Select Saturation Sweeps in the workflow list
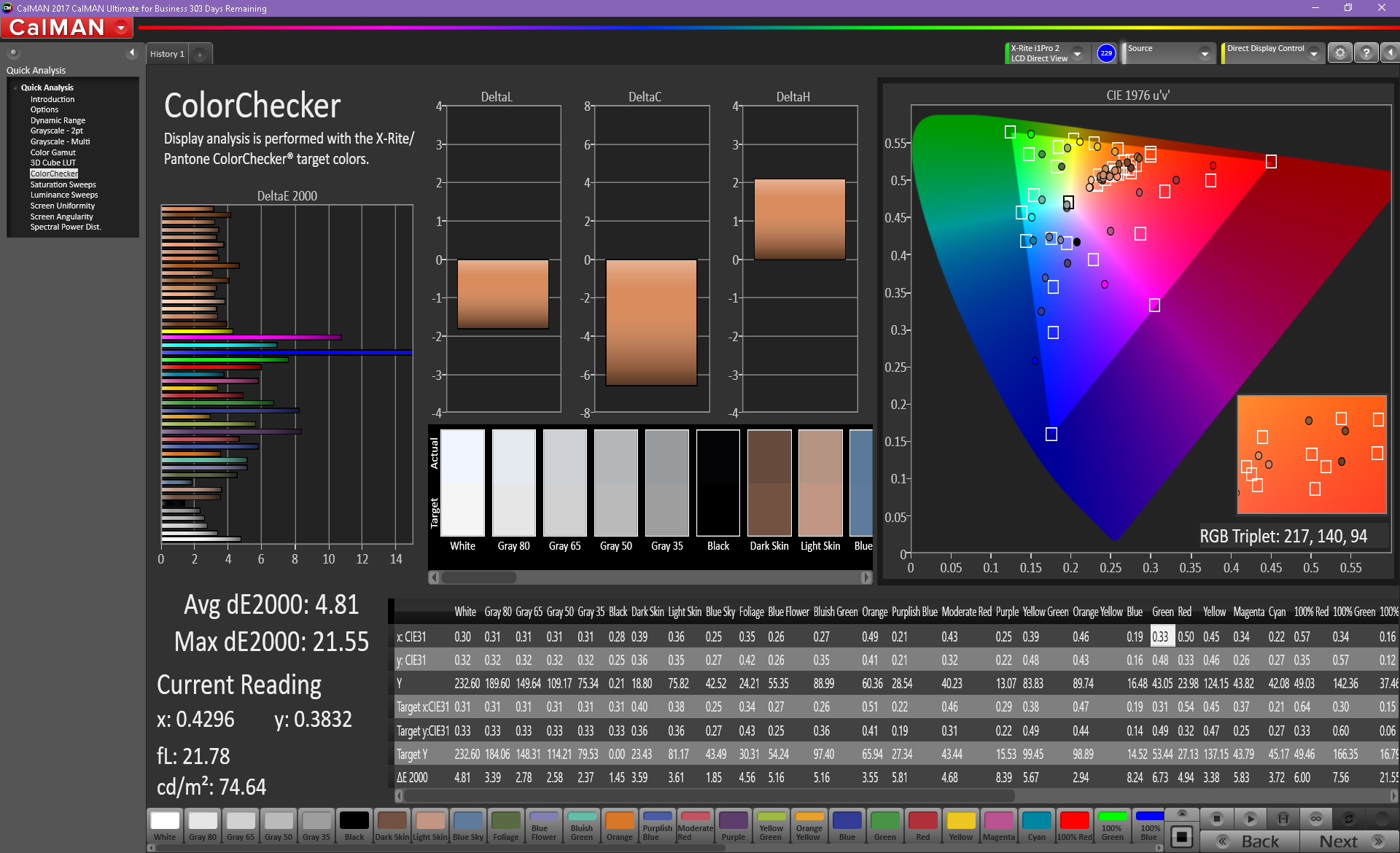This screenshot has width=1400, height=853. coord(63,184)
